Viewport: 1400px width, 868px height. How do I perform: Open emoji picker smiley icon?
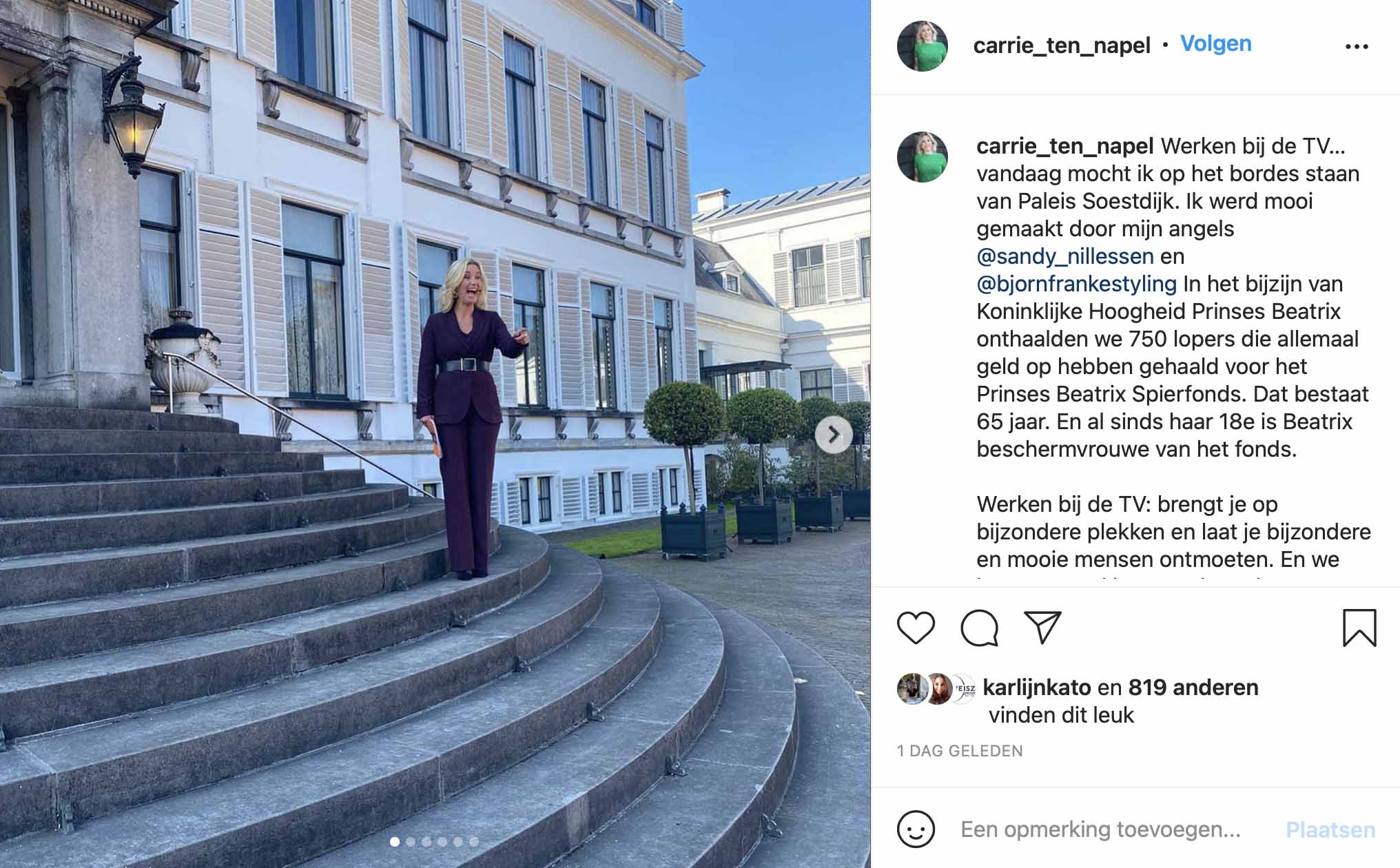(916, 829)
